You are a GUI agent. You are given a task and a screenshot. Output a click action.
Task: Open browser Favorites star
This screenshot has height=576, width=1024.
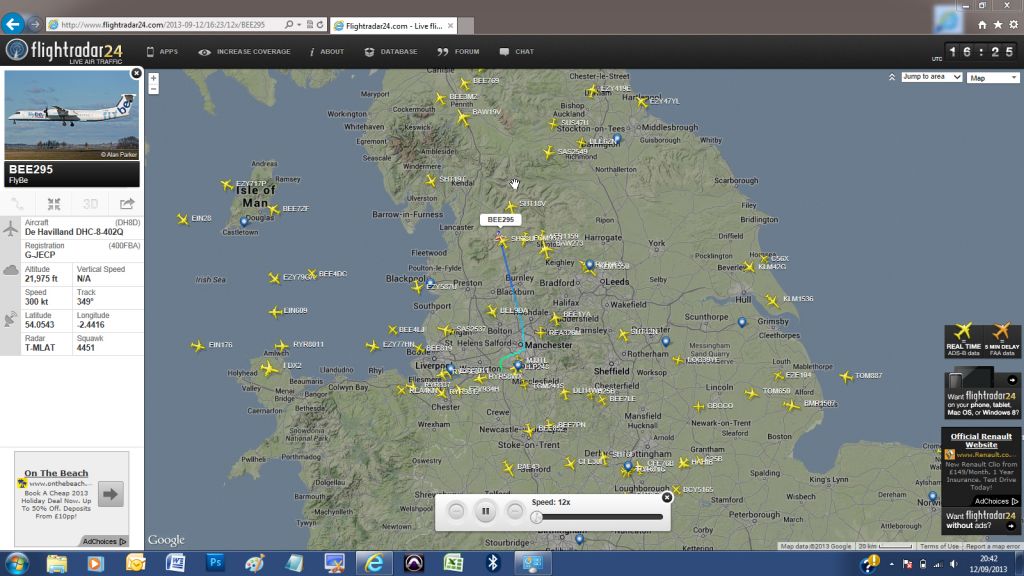[998, 25]
